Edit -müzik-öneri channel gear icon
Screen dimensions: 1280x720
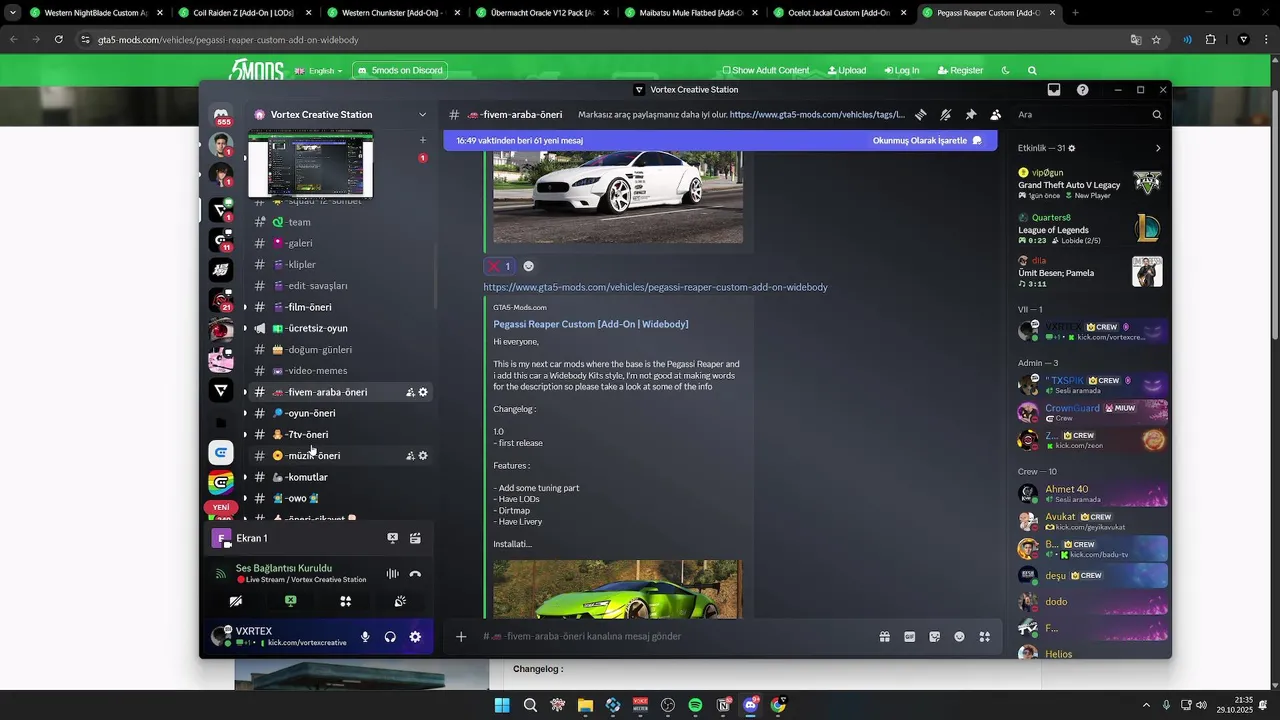[x=423, y=456]
